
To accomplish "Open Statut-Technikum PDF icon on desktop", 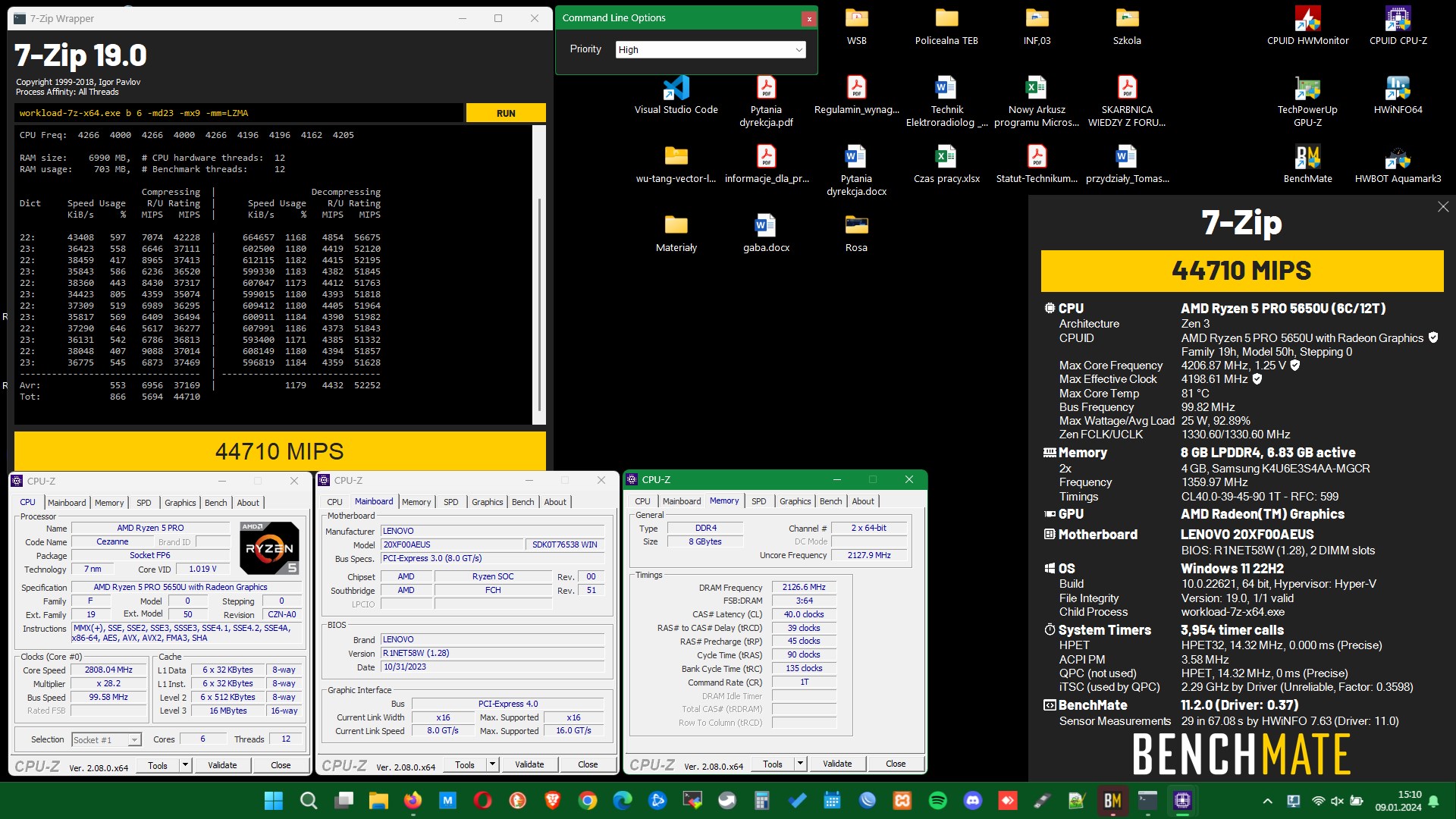I will pos(1036,163).
